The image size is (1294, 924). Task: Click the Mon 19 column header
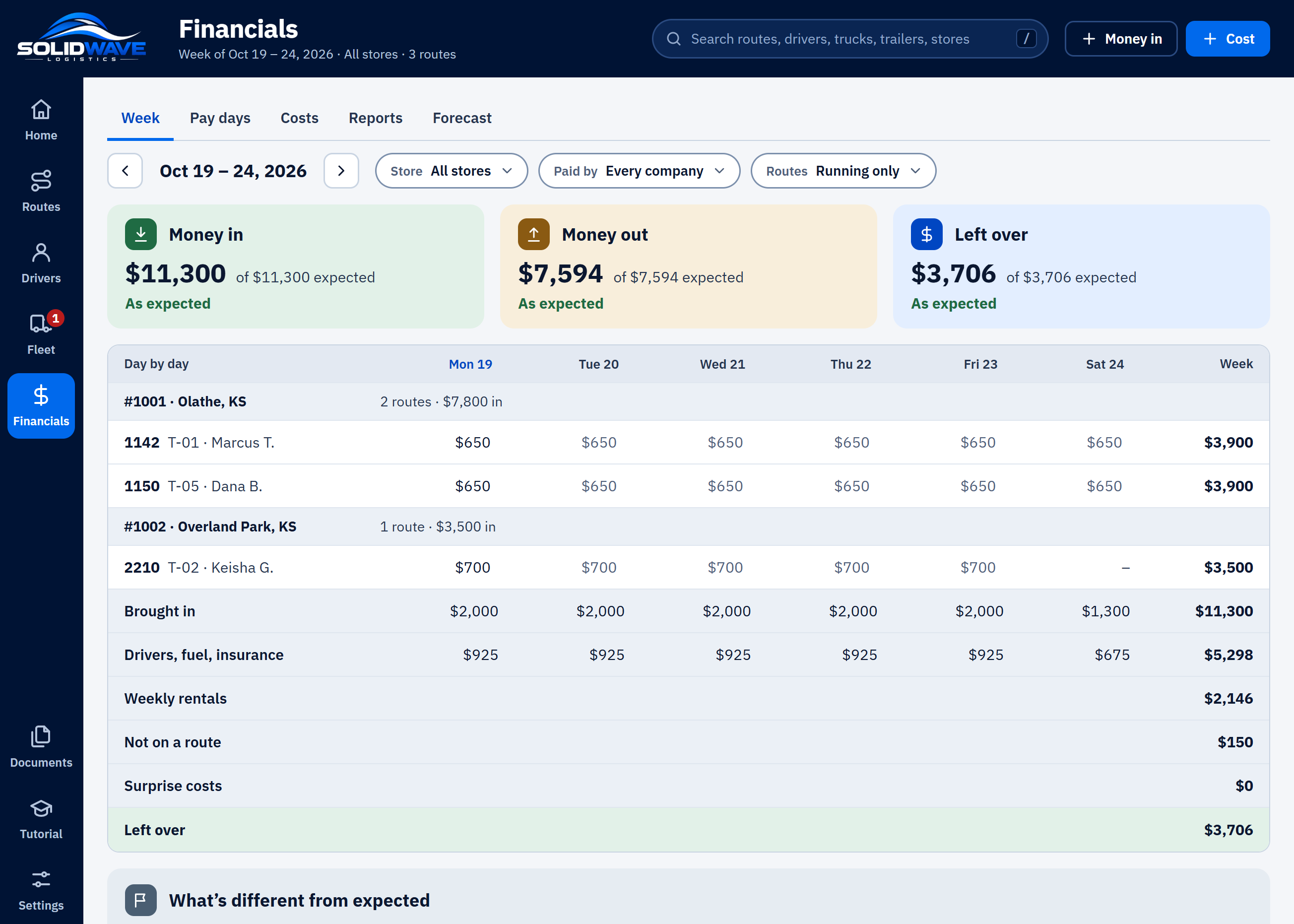pos(470,364)
